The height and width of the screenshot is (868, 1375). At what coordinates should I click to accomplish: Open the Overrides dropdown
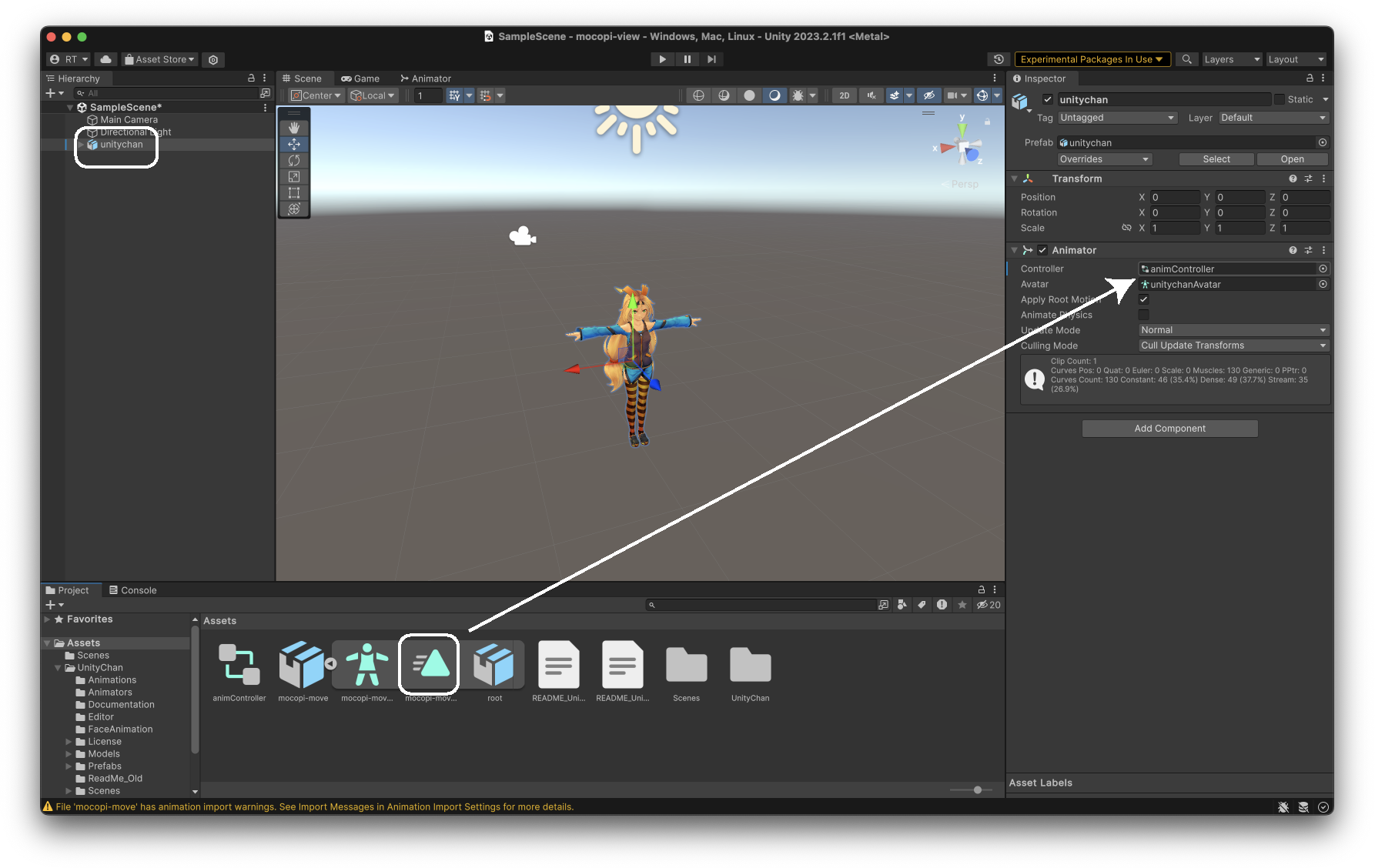tap(1104, 159)
